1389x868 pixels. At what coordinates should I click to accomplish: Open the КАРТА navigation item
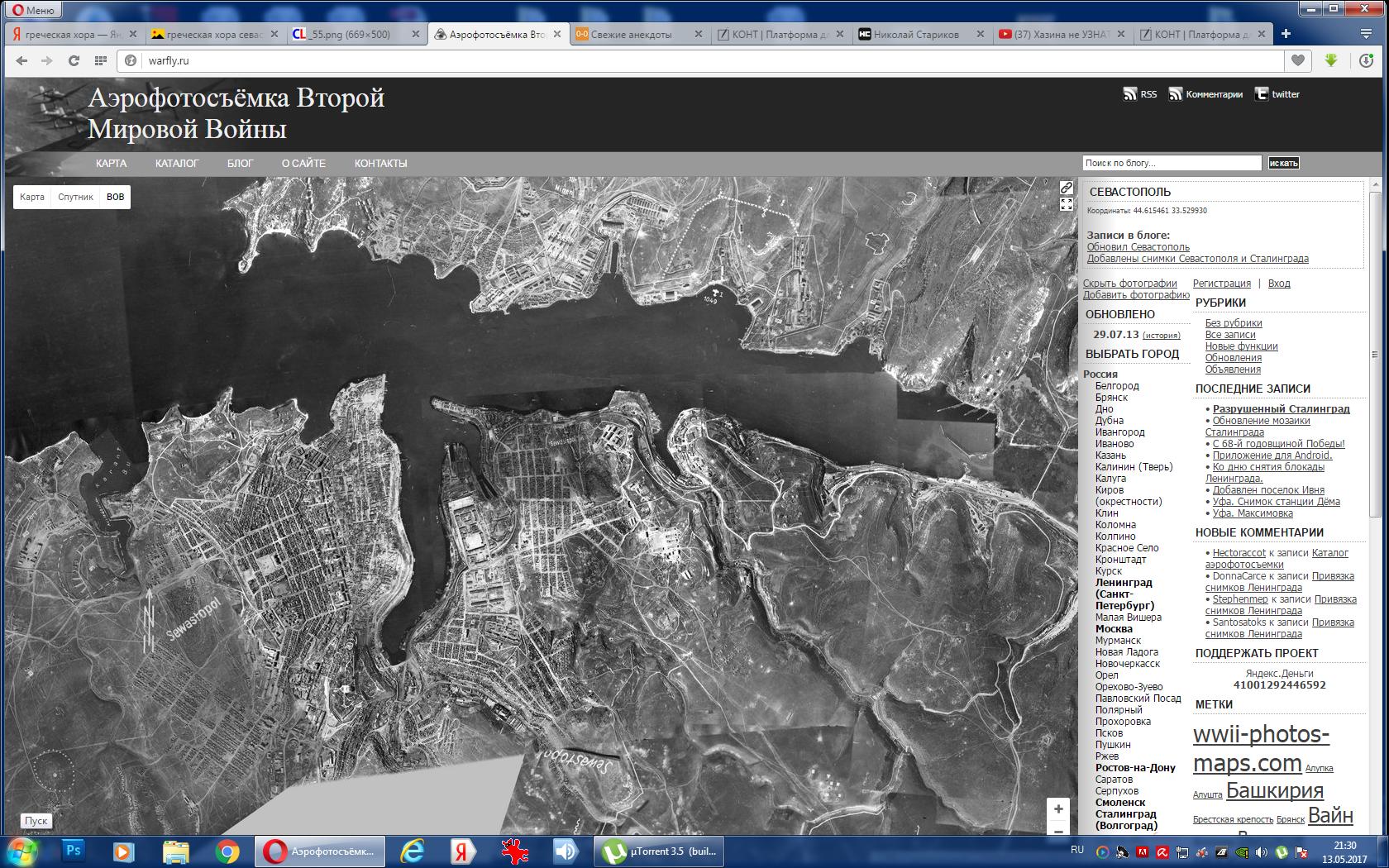pyautogui.click(x=111, y=163)
